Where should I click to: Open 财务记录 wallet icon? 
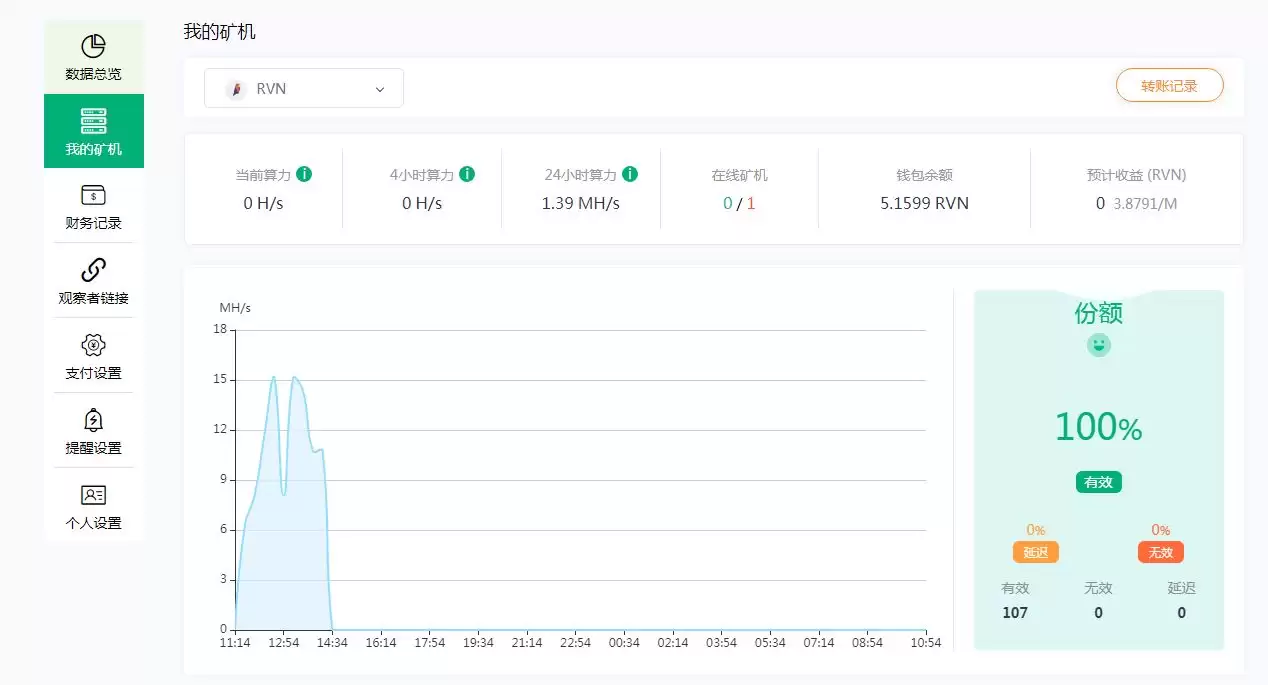[x=93, y=195]
